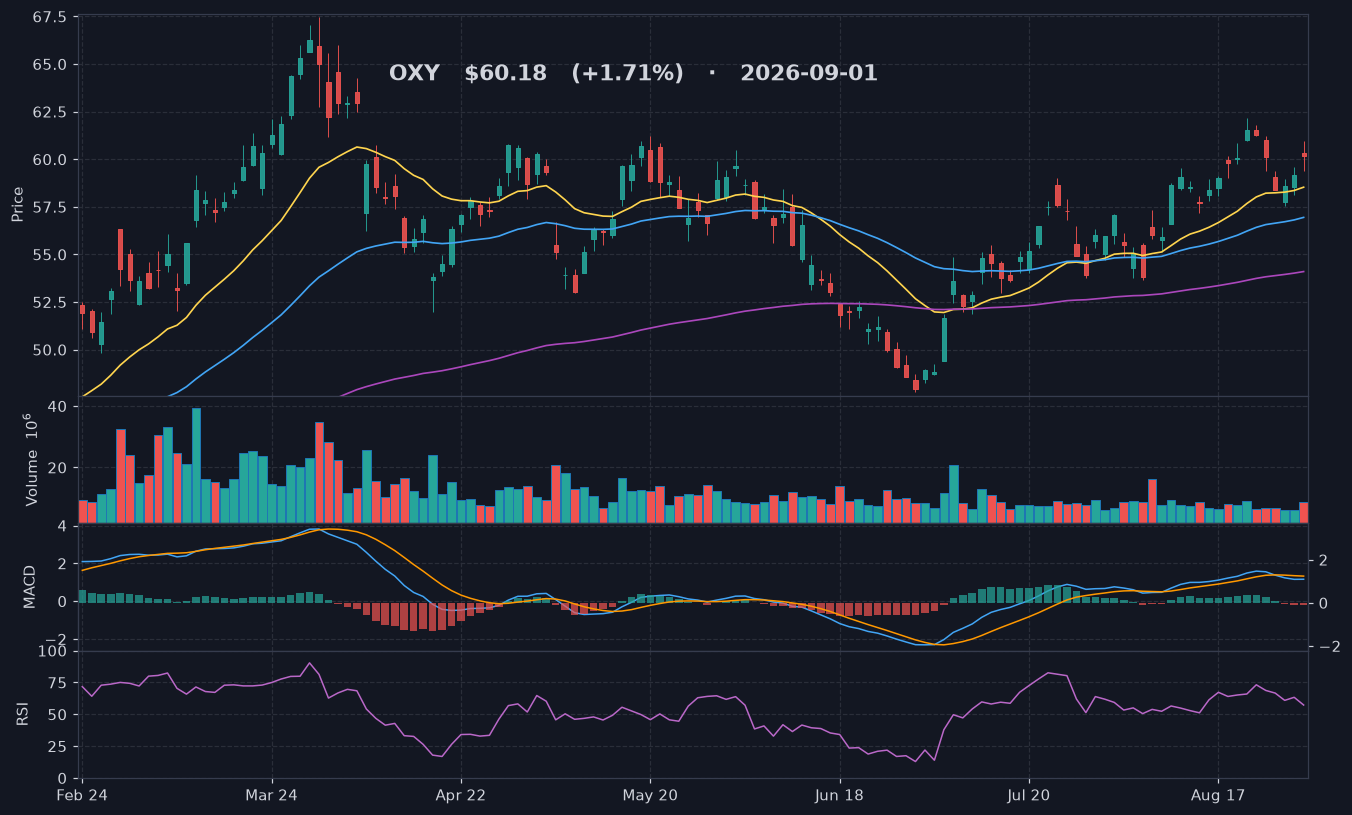Click the Jun 18 date axis label
This screenshot has width=1352, height=815.
pos(840,796)
